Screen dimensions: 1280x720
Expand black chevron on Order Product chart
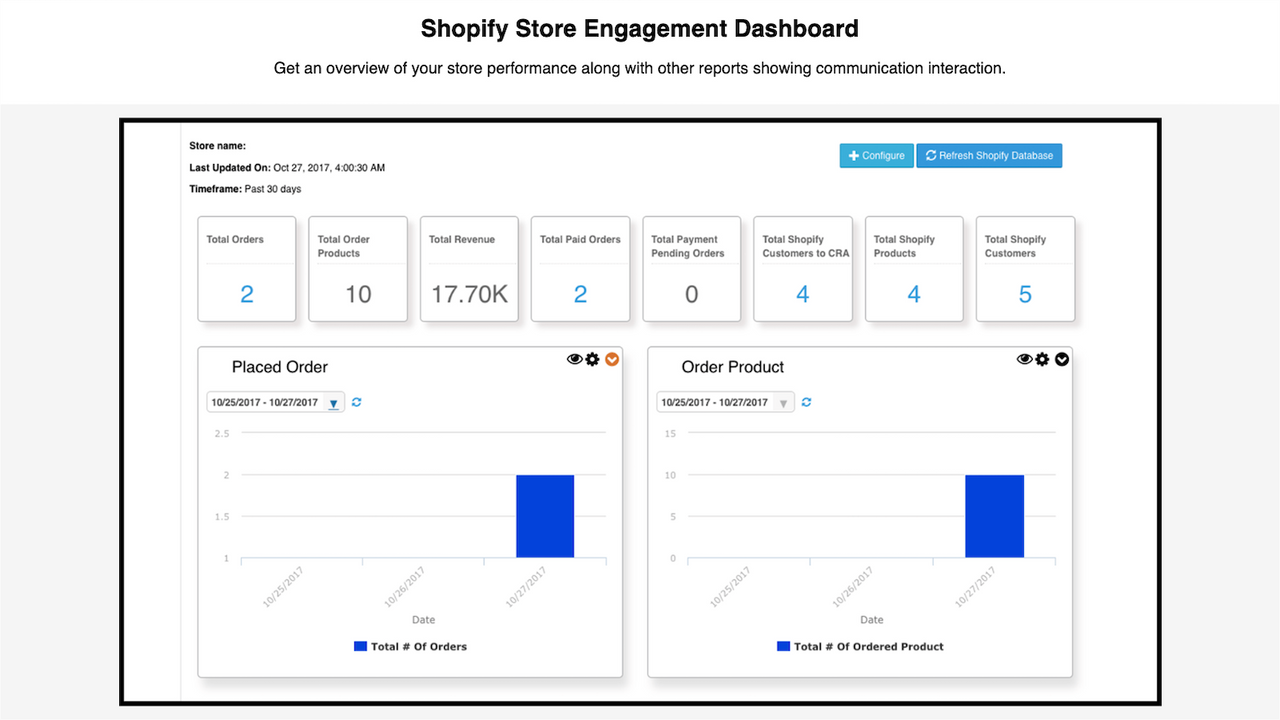point(1062,359)
